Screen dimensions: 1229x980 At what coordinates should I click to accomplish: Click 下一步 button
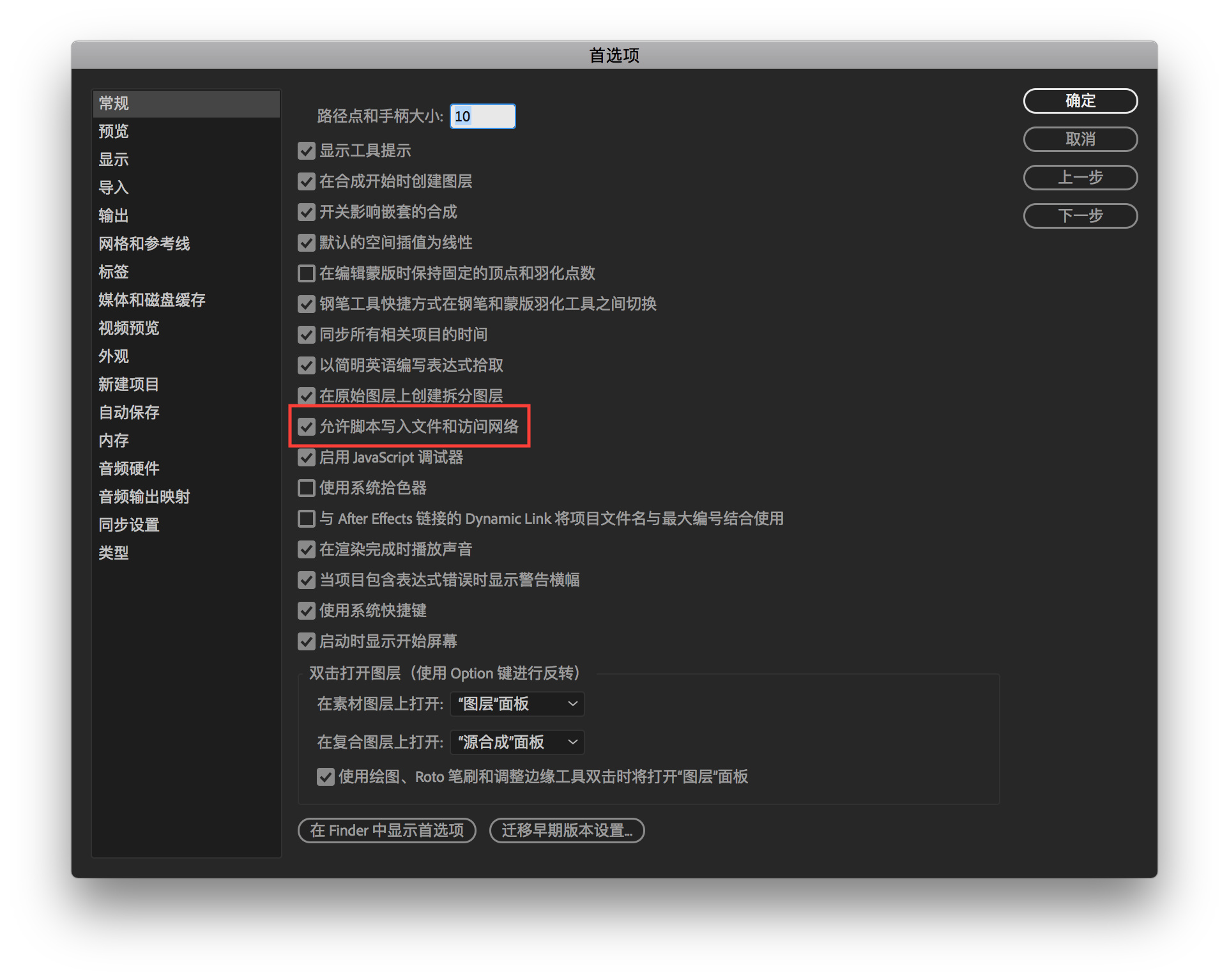tap(1080, 216)
